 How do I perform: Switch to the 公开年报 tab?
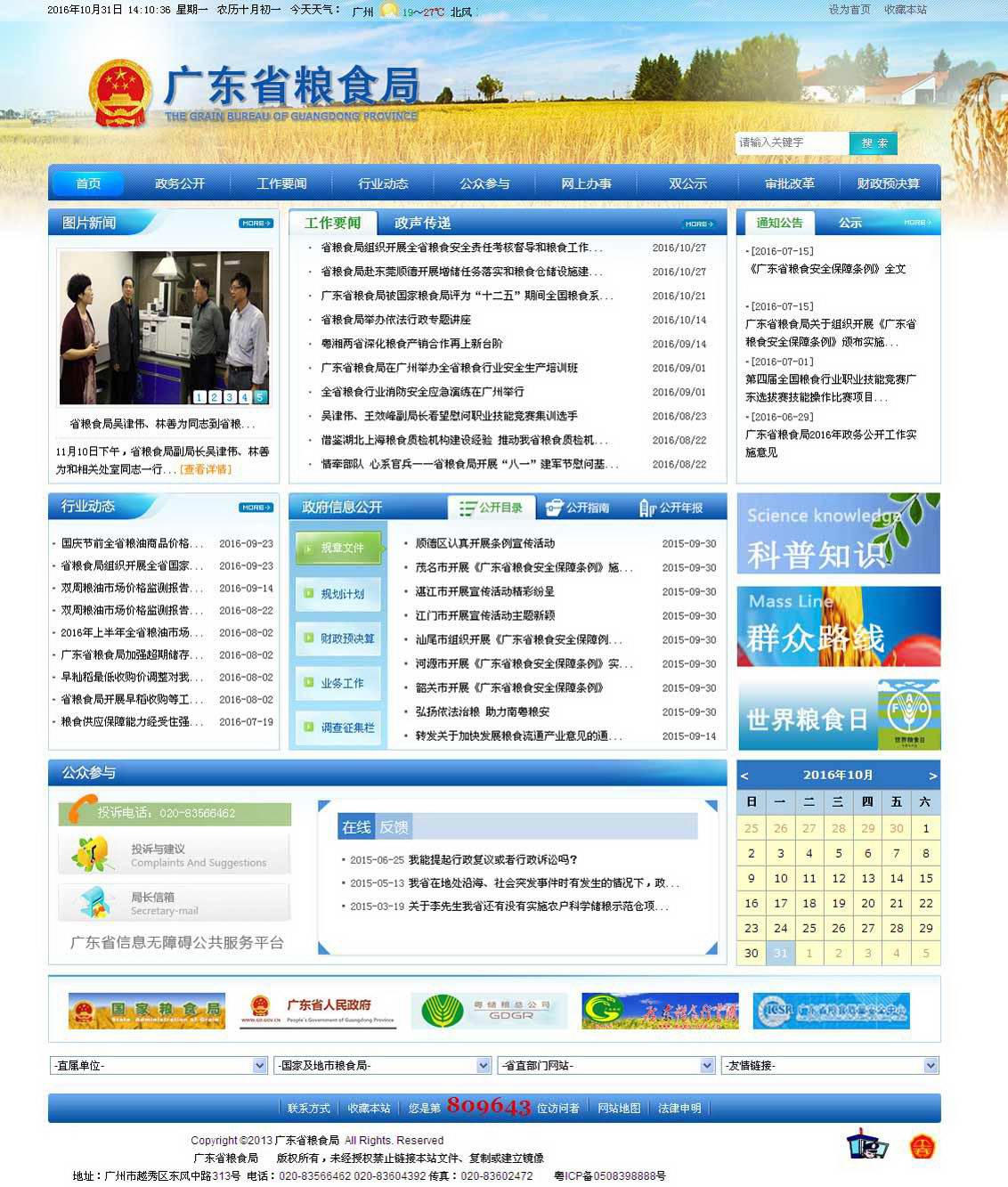click(672, 508)
